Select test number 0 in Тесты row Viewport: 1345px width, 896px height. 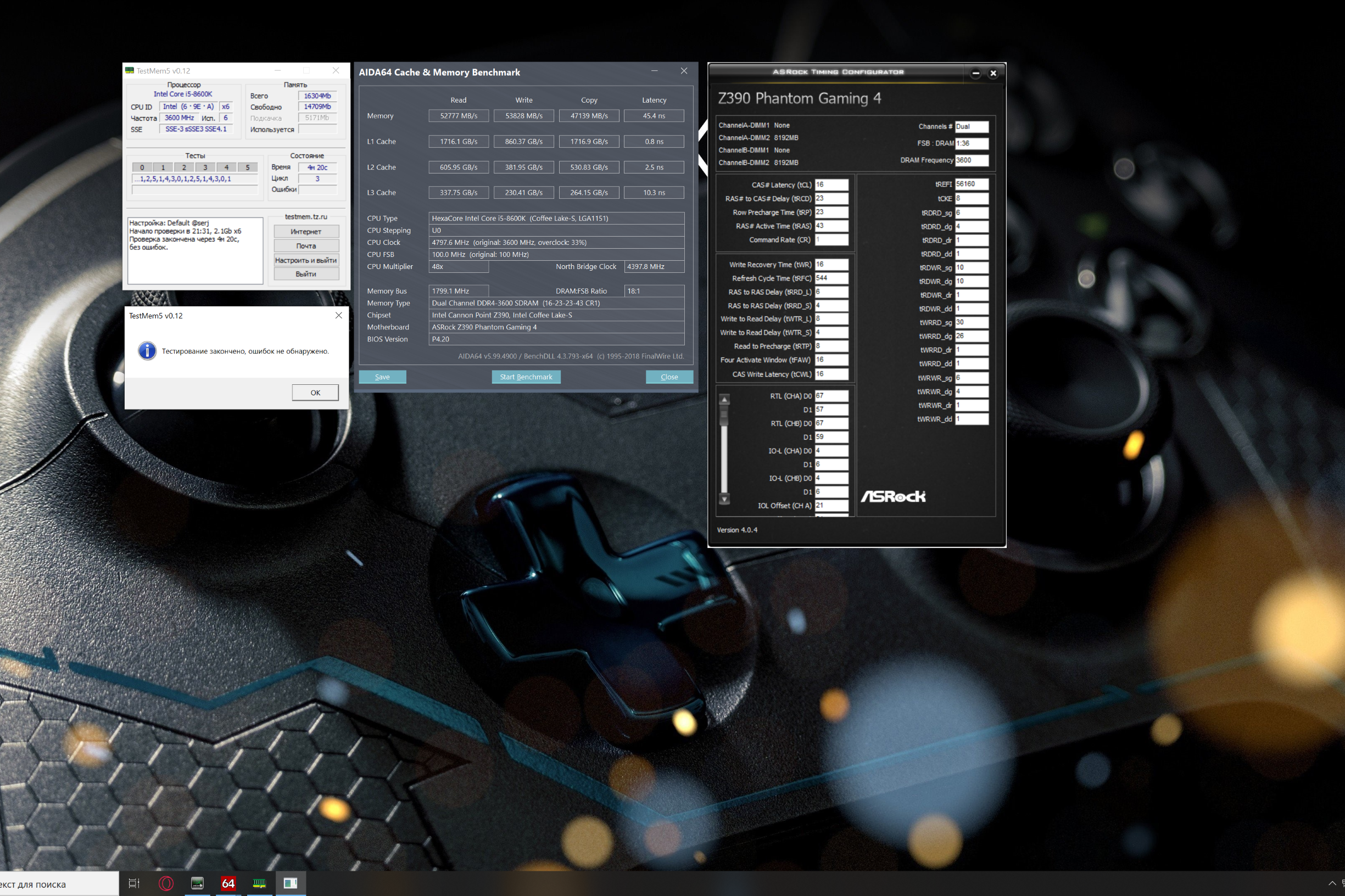[x=142, y=167]
